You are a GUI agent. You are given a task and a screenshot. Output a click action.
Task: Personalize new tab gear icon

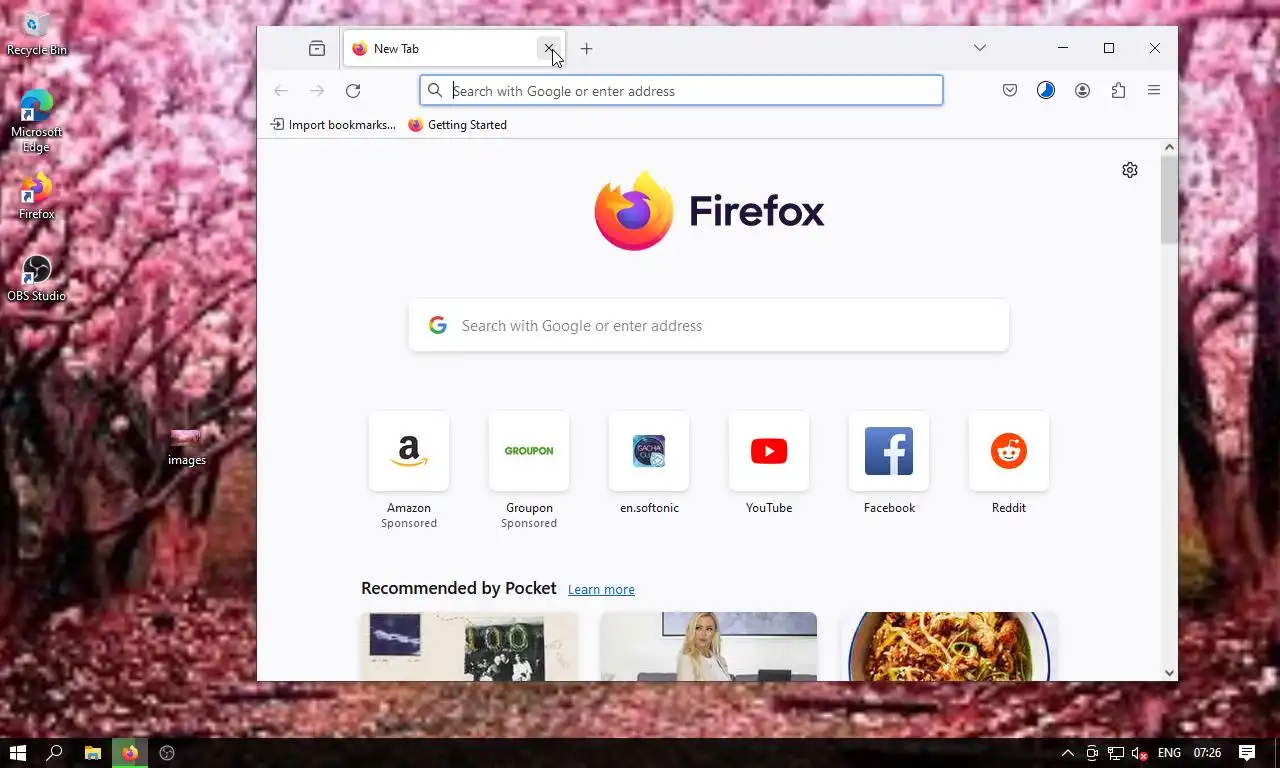(x=1130, y=170)
